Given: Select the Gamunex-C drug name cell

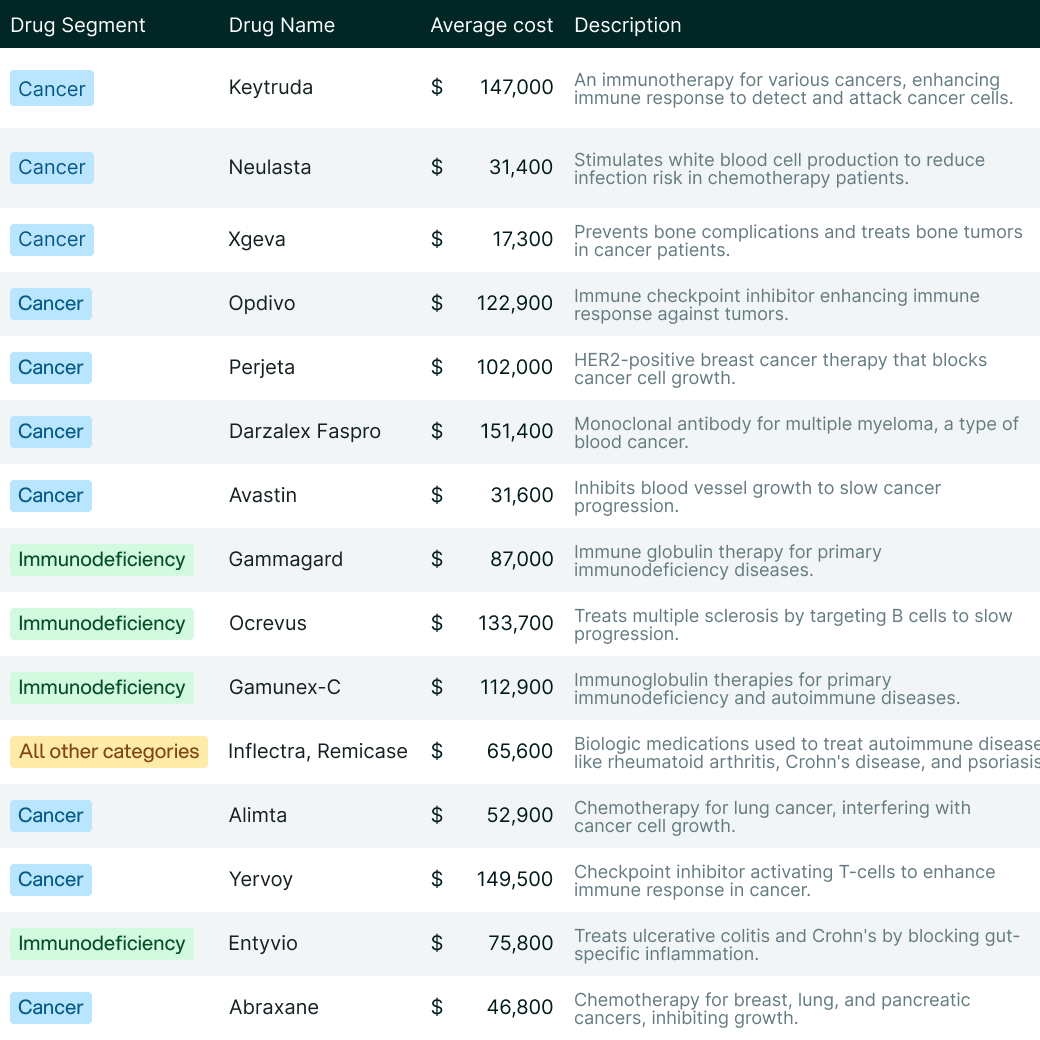Looking at the screenshot, I should [285, 688].
